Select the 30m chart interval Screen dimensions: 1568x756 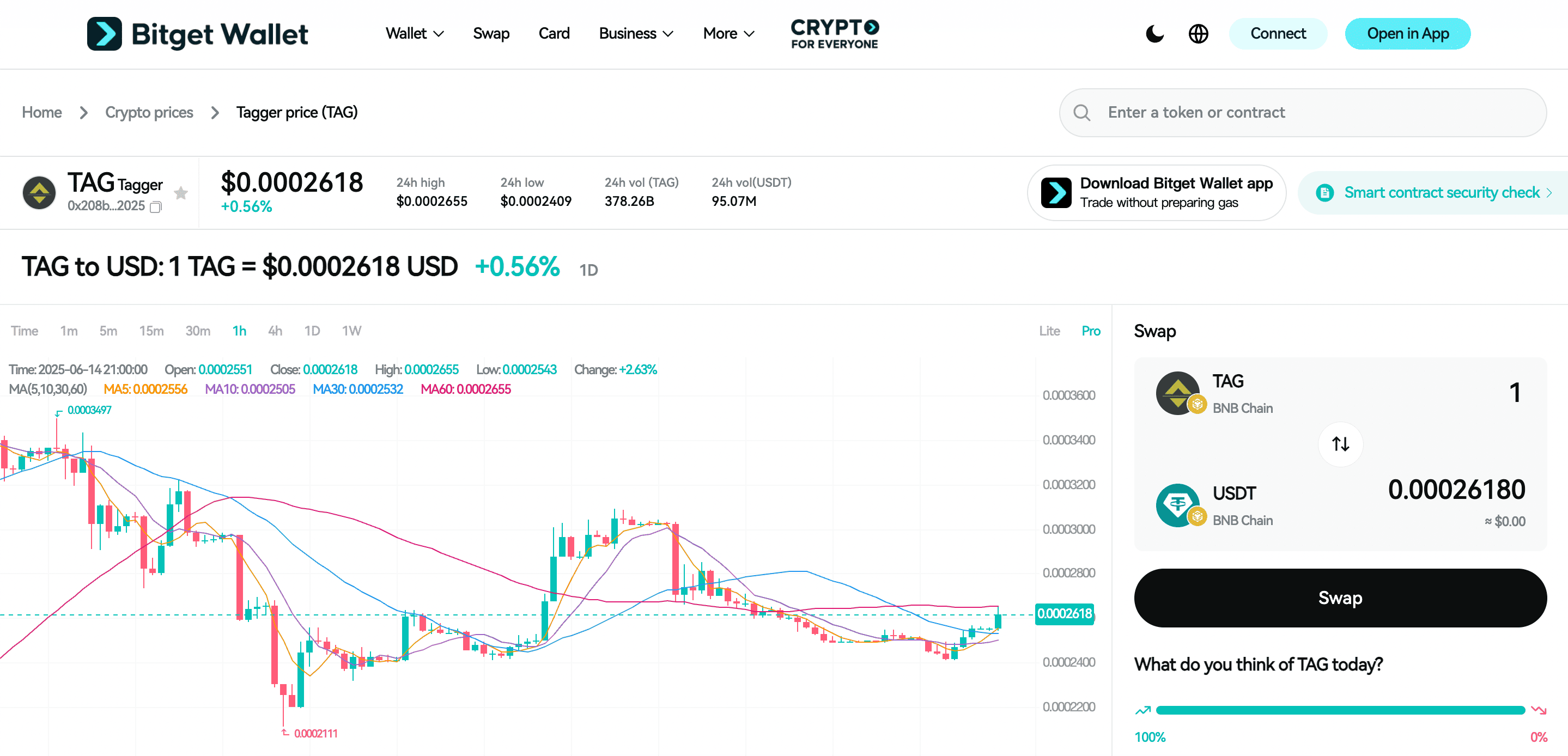click(x=198, y=331)
